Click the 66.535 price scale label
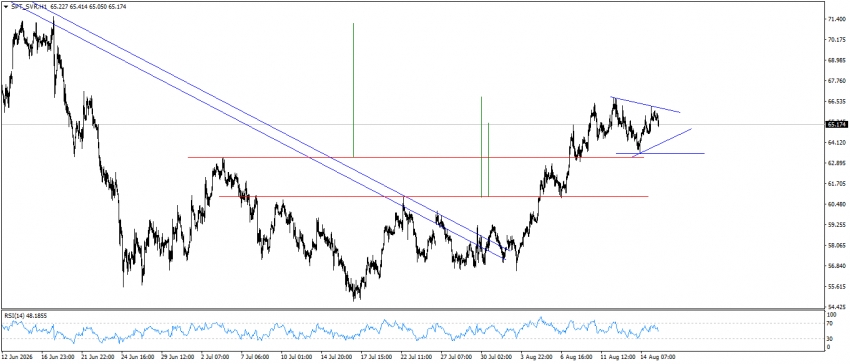This screenshot has height=364, width=850. 836,101
